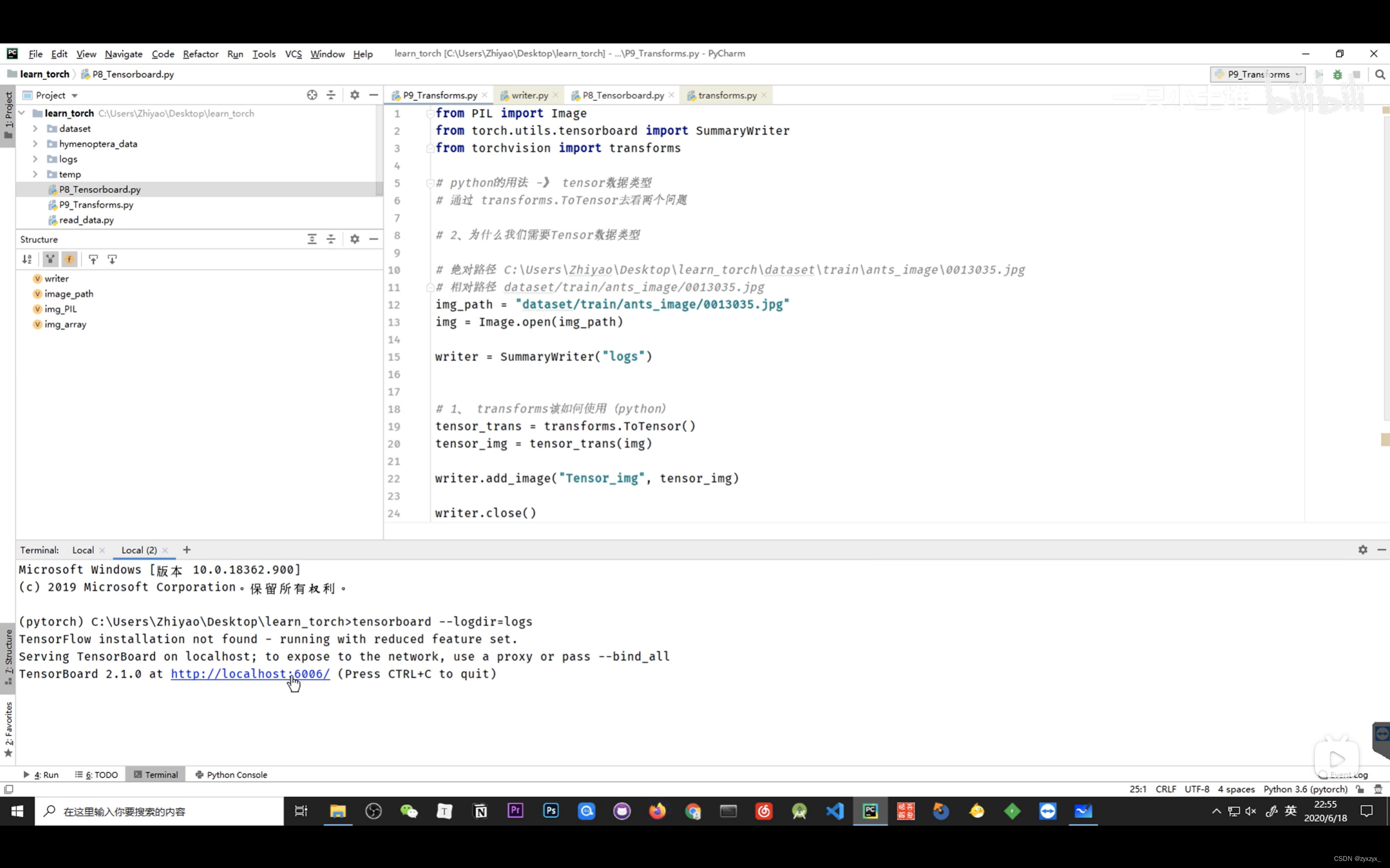Viewport: 1390px width, 868px height.
Task: Collapse all nodes in the Structure panel
Action: 331,239
